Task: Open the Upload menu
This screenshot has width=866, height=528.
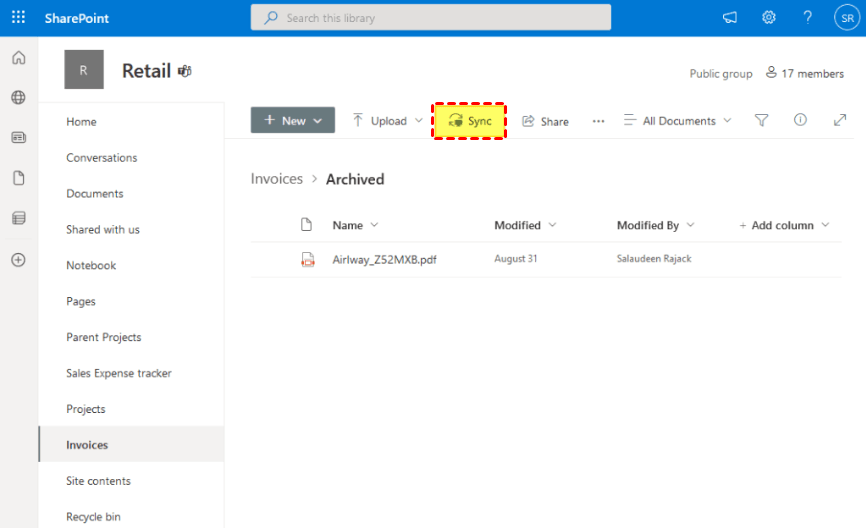Action: click(x=388, y=121)
